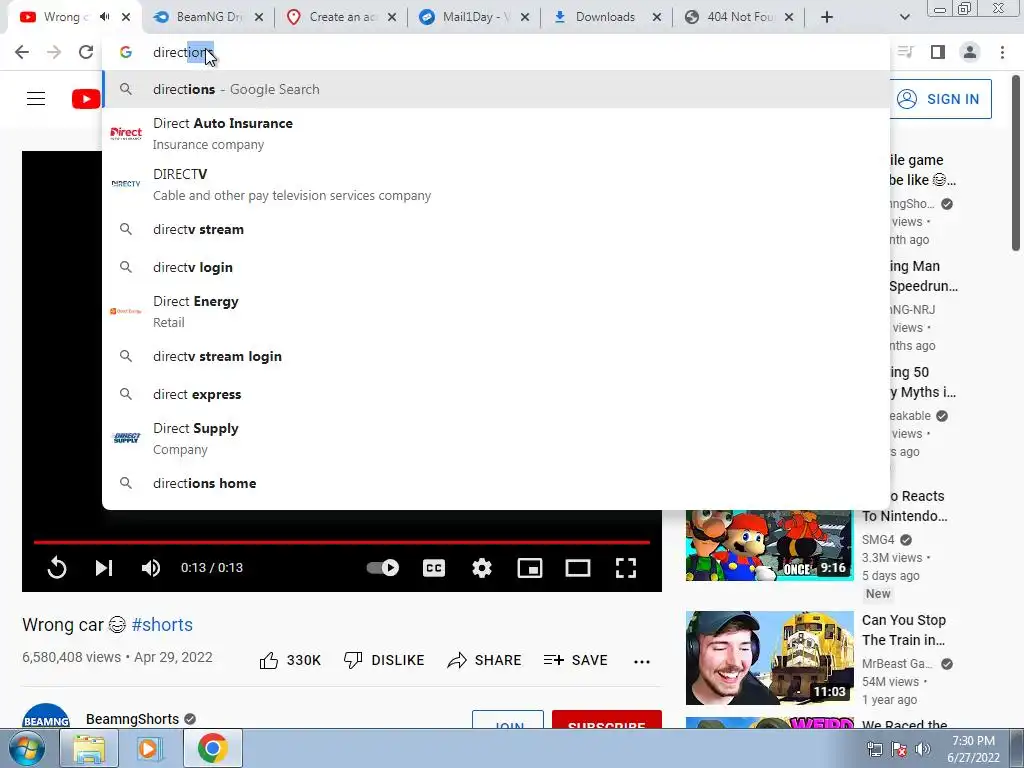Toggle closed captions CC button
The width and height of the screenshot is (1024, 768).
(x=434, y=568)
